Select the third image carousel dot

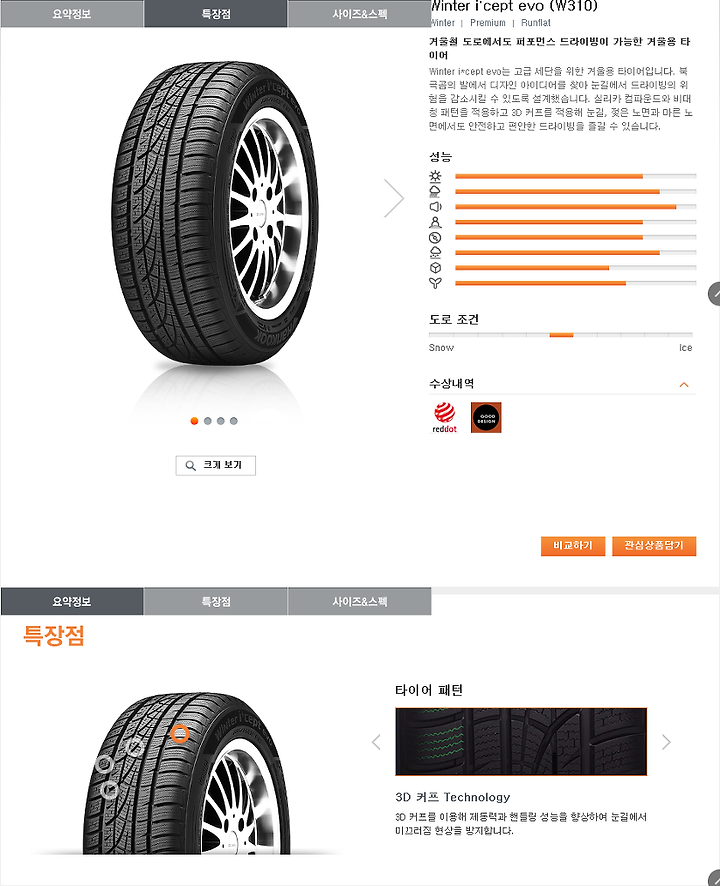pos(220,421)
